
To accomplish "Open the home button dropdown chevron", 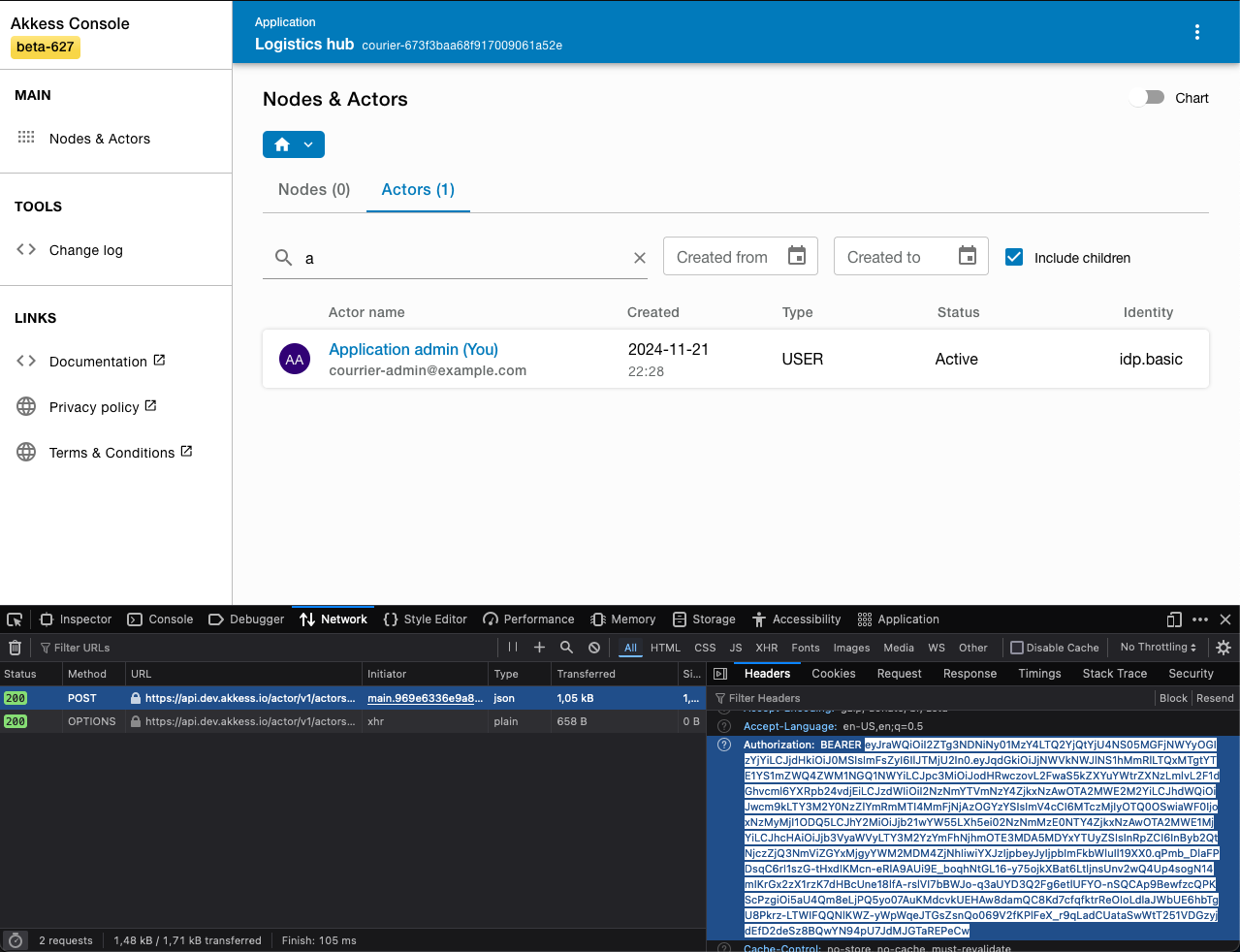I will tap(307, 143).
